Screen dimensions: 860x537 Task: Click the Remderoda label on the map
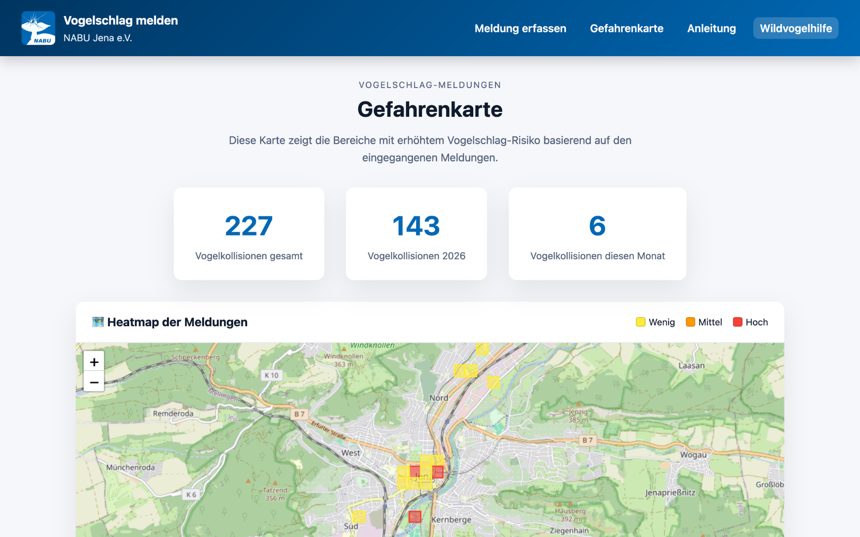click(x=173, y=414)
